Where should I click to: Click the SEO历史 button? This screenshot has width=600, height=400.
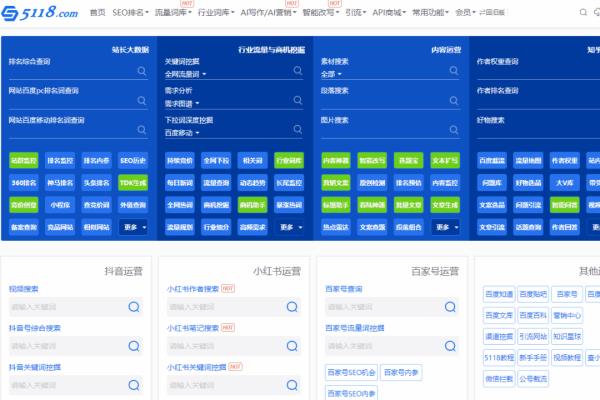[133, 160]
